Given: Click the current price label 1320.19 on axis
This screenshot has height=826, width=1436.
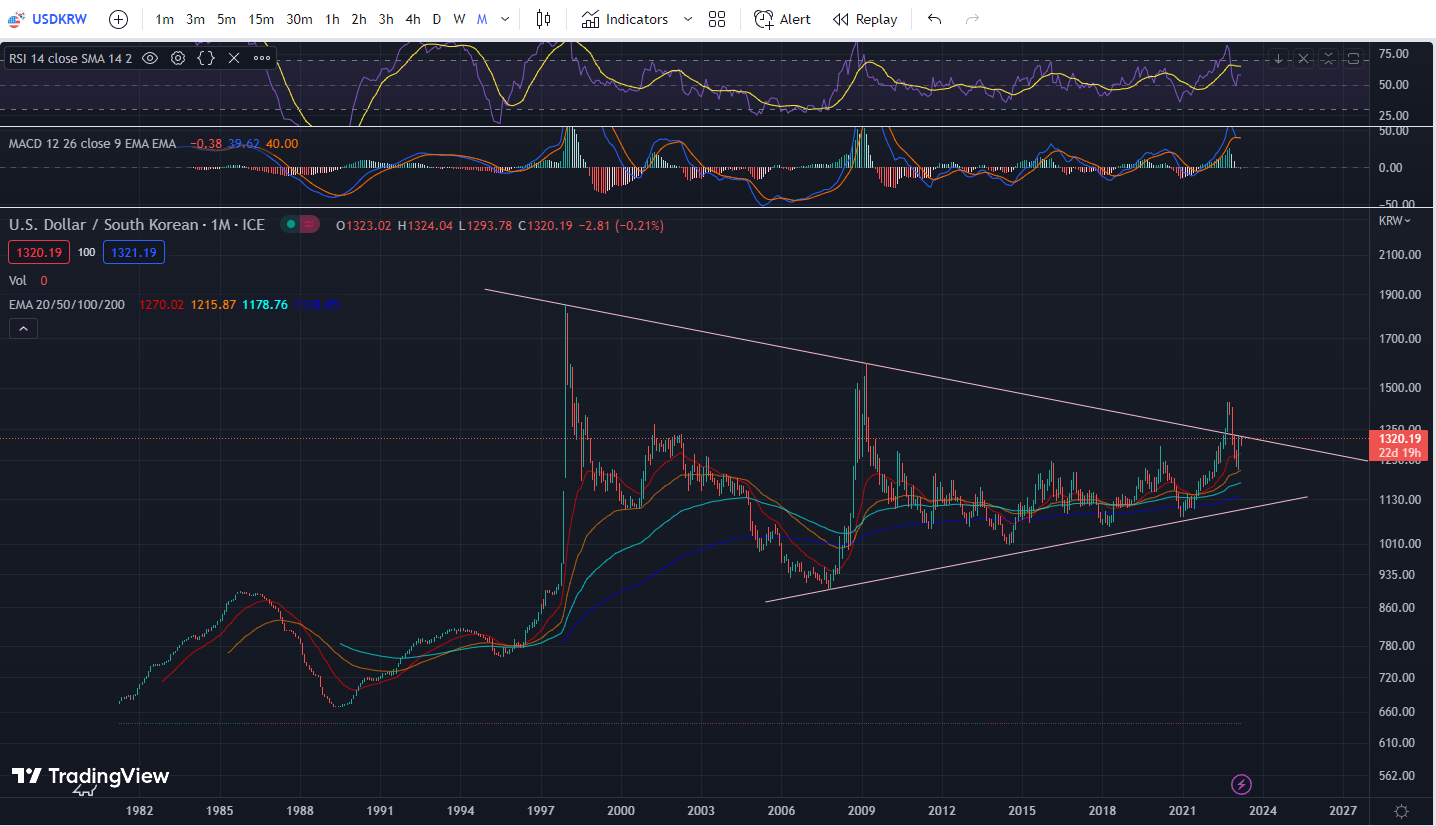Looking at the screenshot, I should click(x=1400, y=438).
